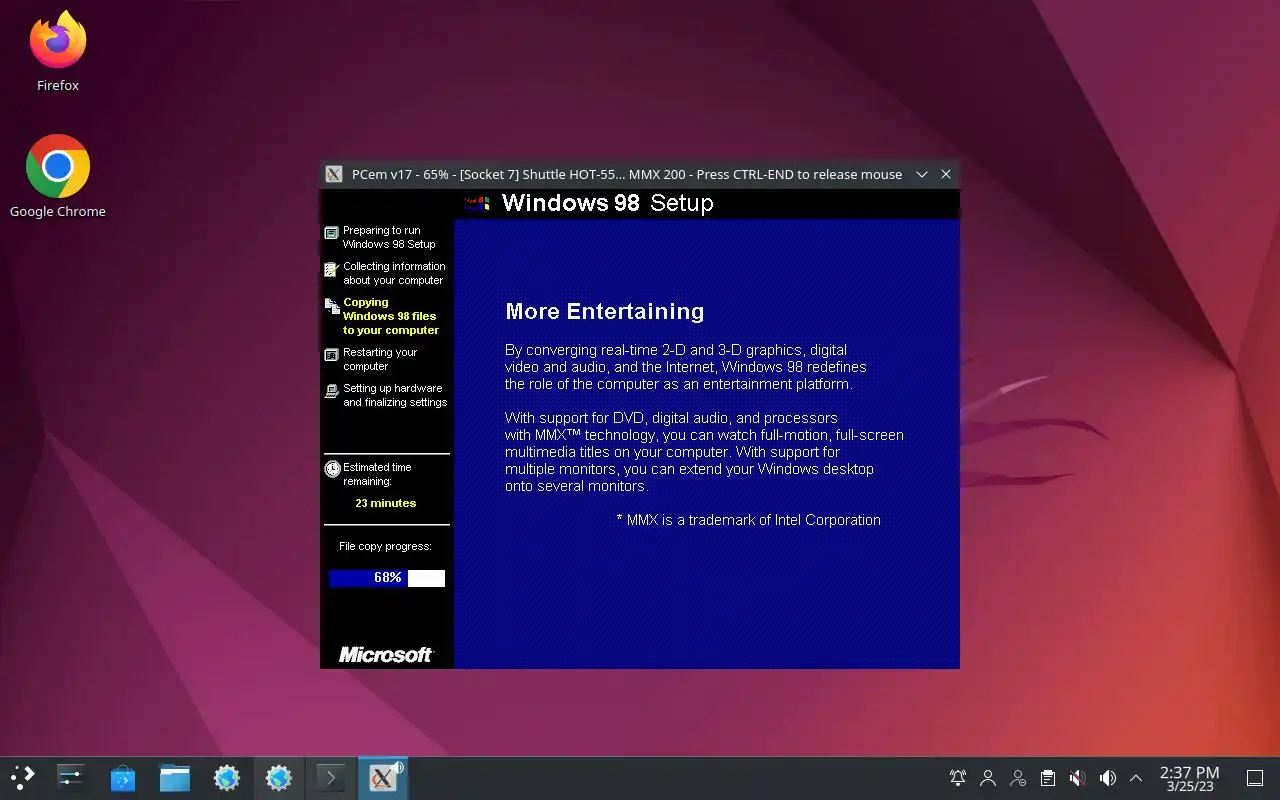Click the More Entertaining heading

(604, 311)
